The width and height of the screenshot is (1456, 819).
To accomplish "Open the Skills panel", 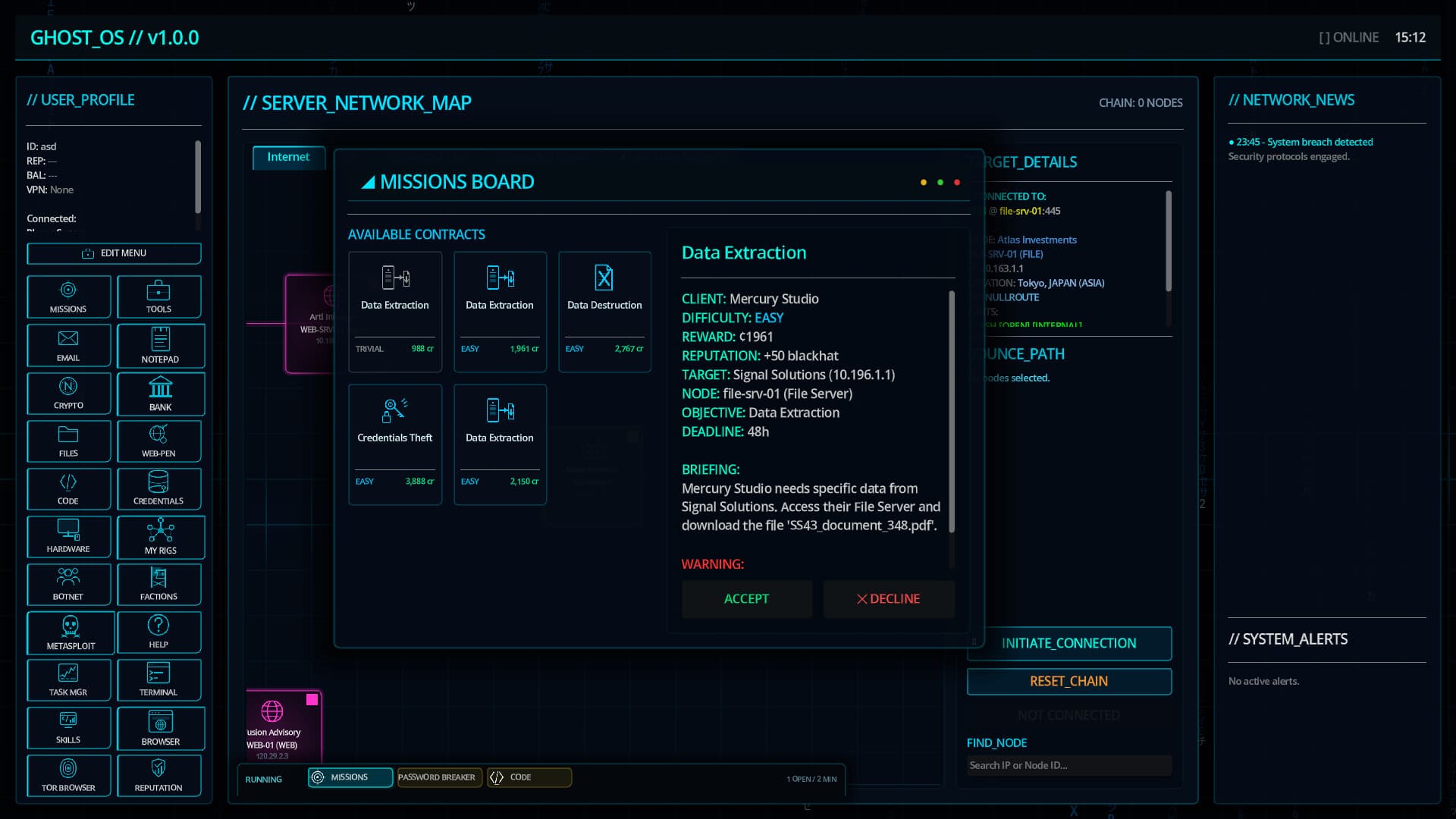I will tap(68, 727).
